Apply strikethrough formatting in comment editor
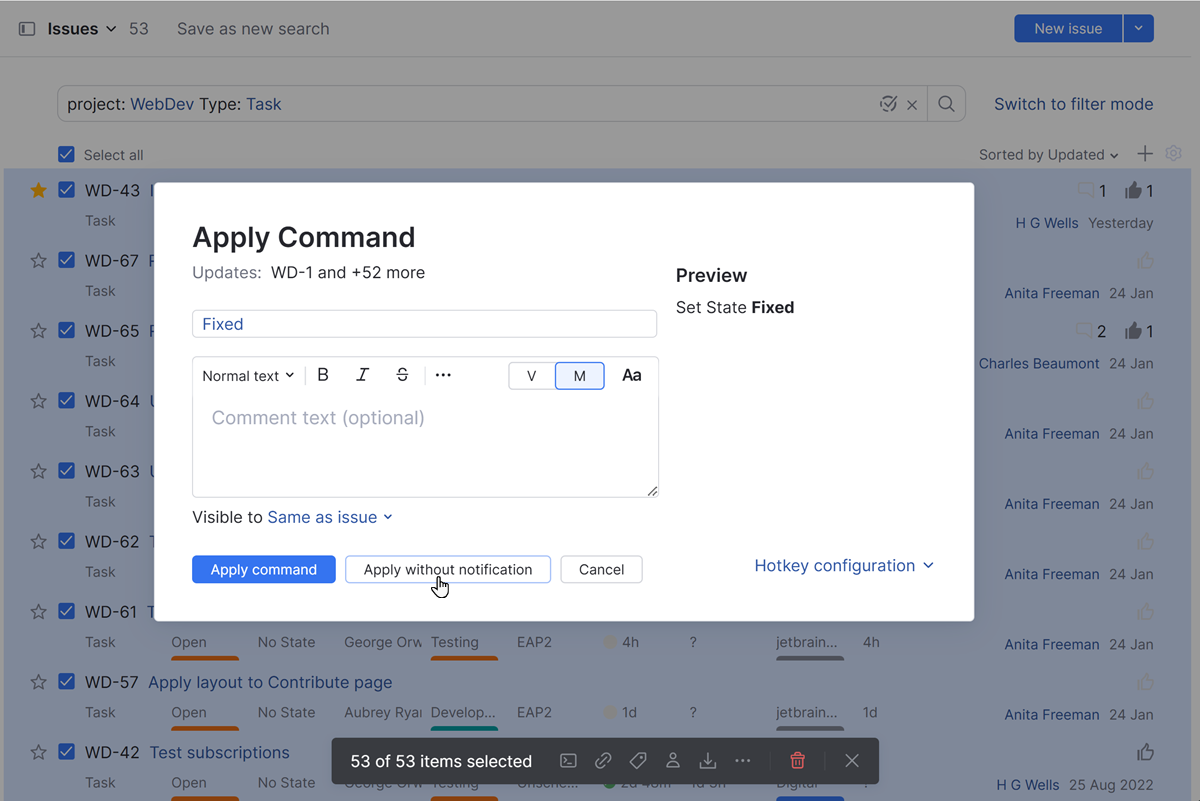1200x801 pixels. [x=402, y=375]
